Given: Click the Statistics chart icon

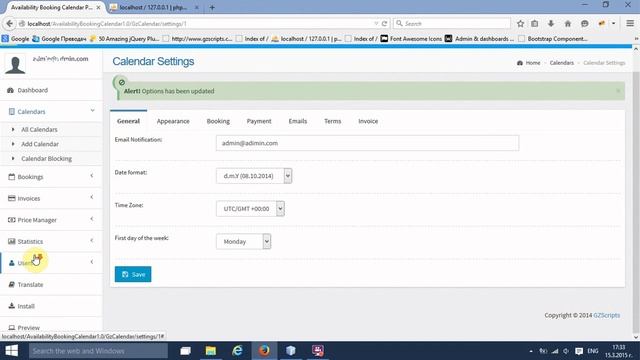Looking at the screenshot, I should tap(11, 242).
